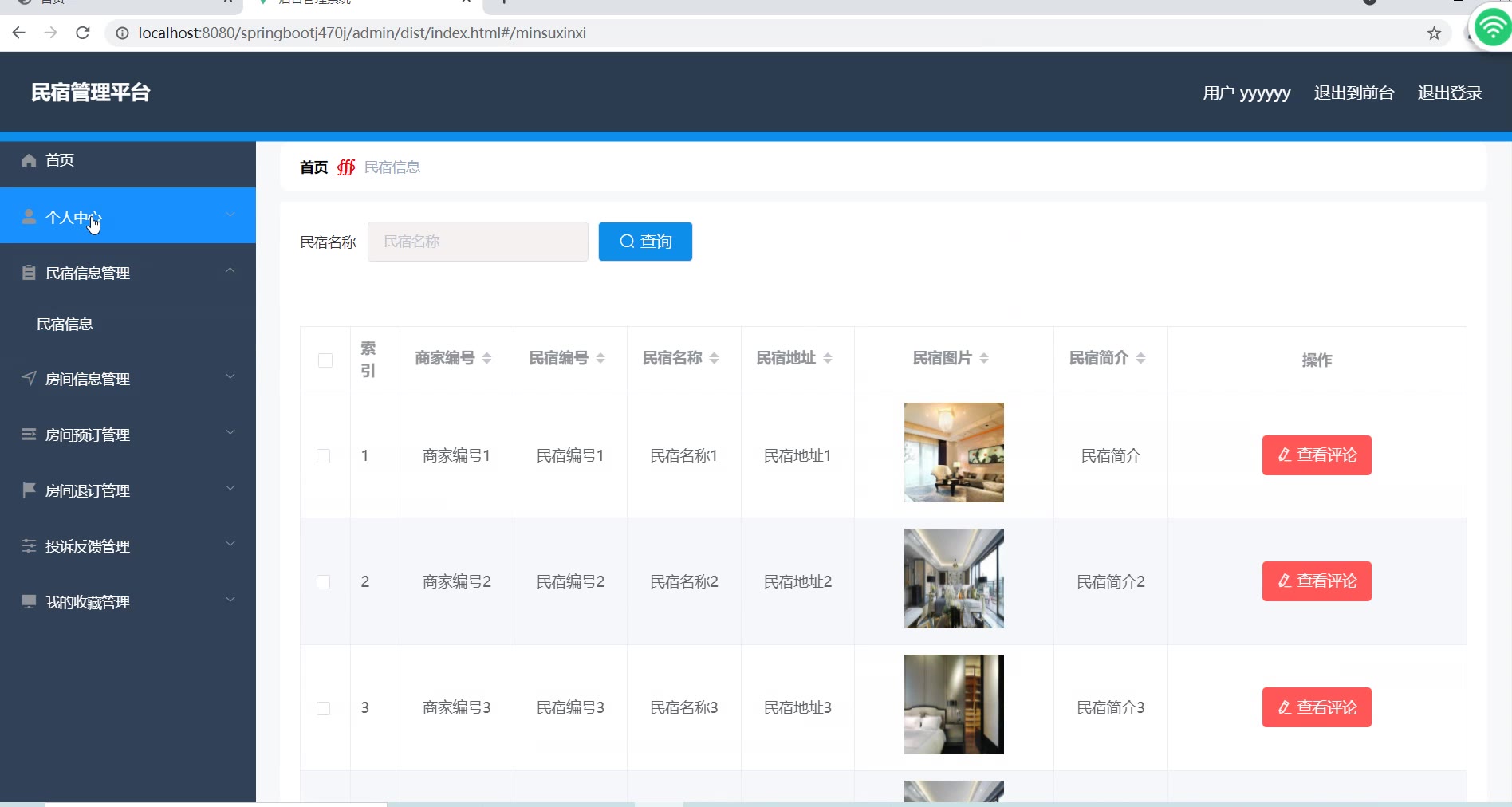The image size is (1512, 807).
Task: Open the 民宿信息 submenu item
Action: coord(128,324)
